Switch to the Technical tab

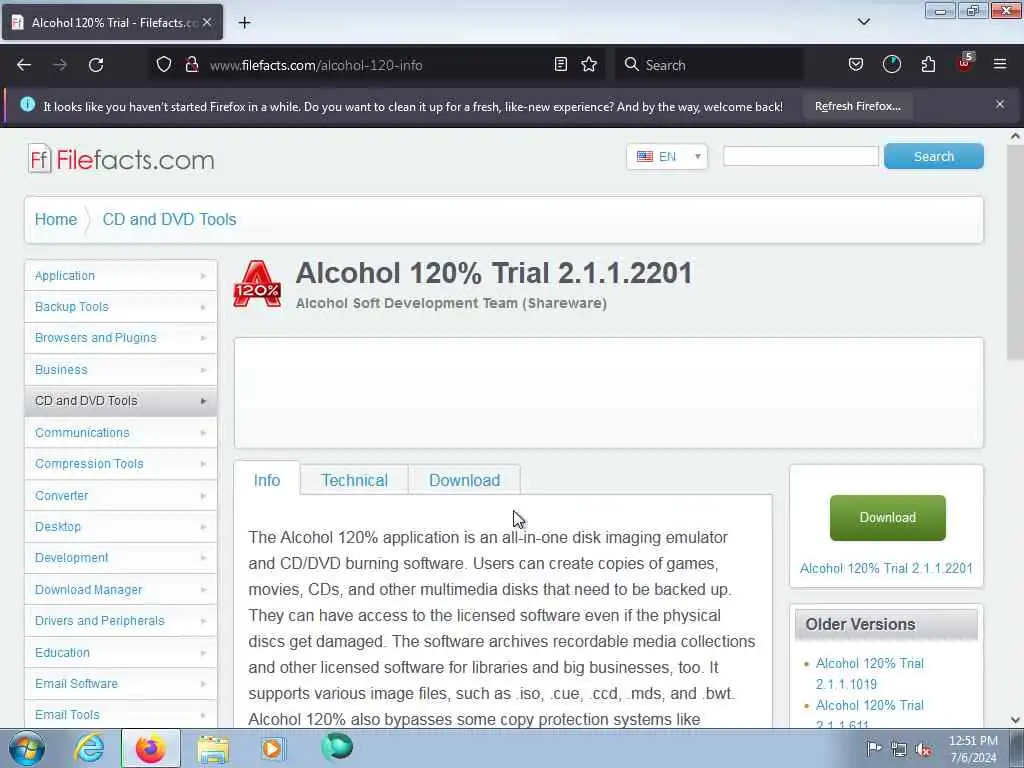[355, 480]
